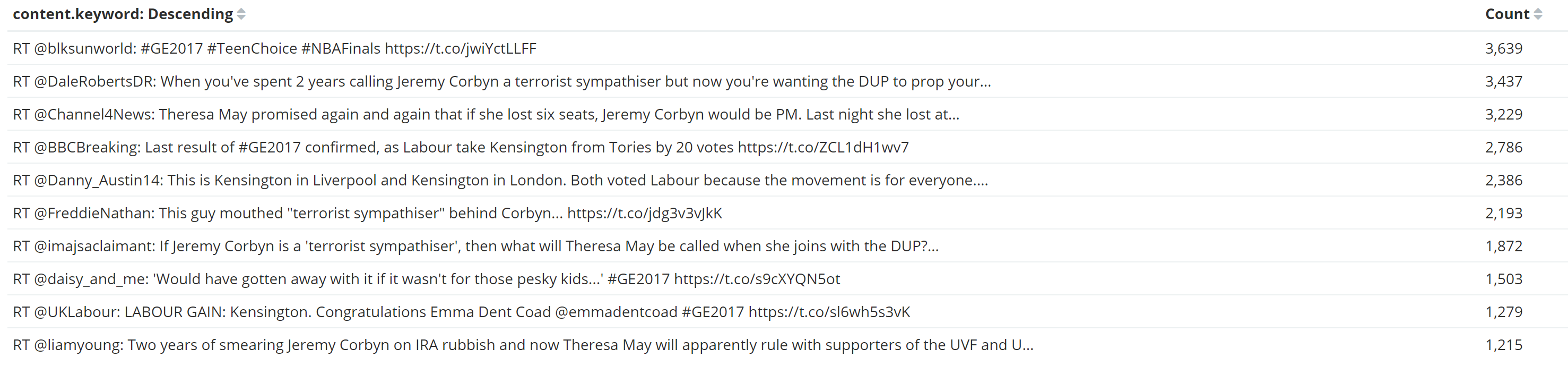Click the @imajsaclaimant tweet row

coord(475,246)
